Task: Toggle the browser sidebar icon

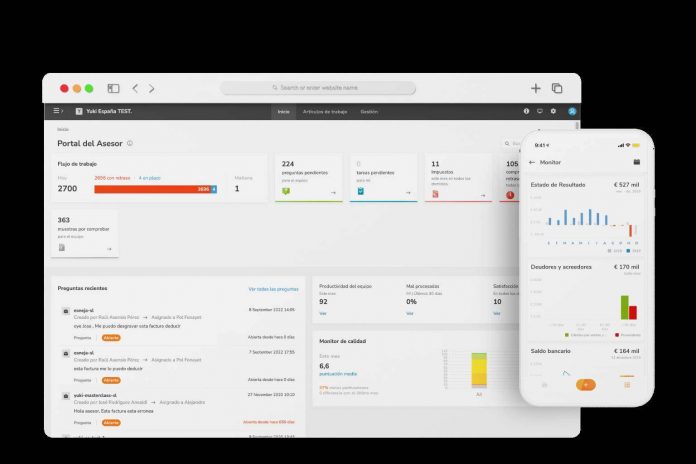Action: pyautogui.click(x=113, y=88)
